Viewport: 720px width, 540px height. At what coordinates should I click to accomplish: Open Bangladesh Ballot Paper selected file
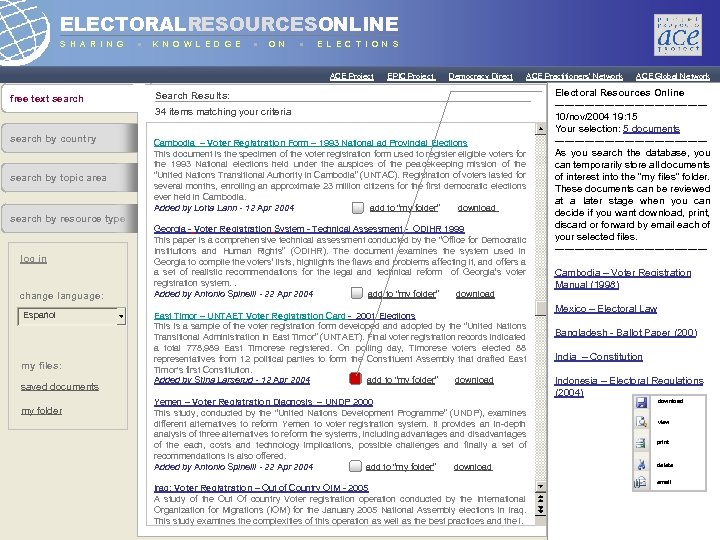point(626,332)
